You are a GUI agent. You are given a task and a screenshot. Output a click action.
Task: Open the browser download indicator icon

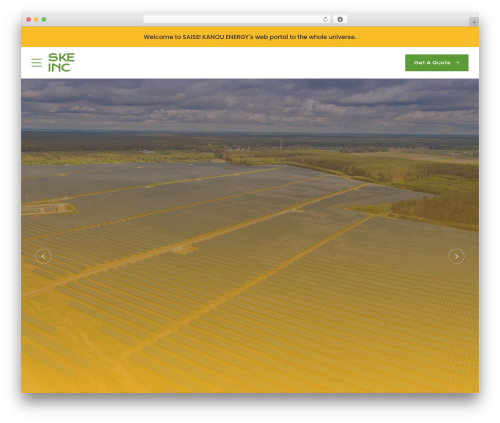(340, 20)
